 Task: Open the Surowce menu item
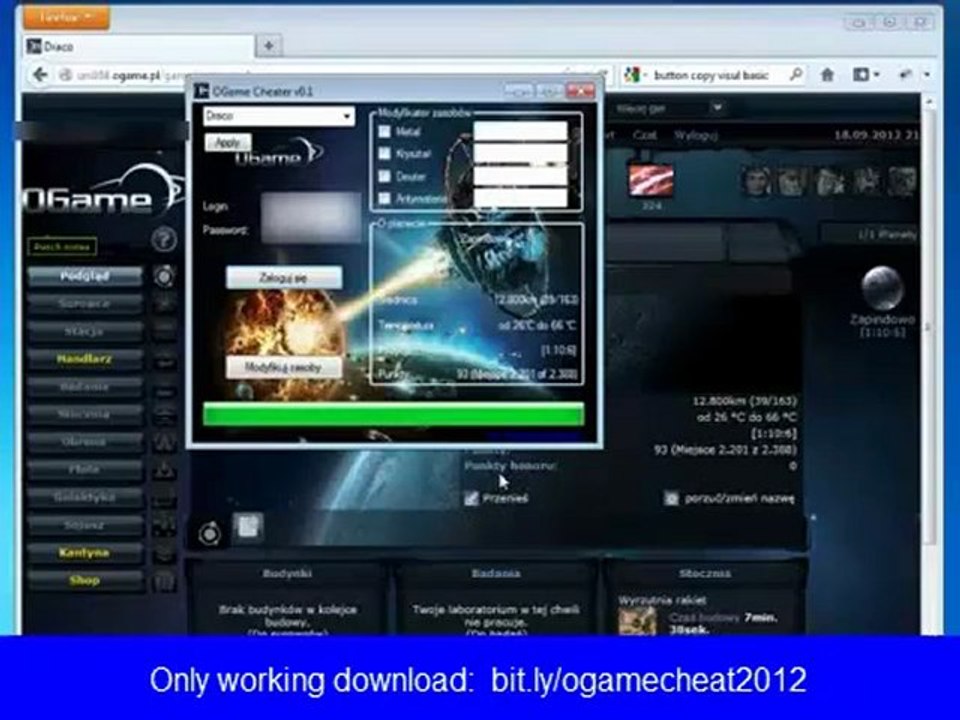click(84, 304)
